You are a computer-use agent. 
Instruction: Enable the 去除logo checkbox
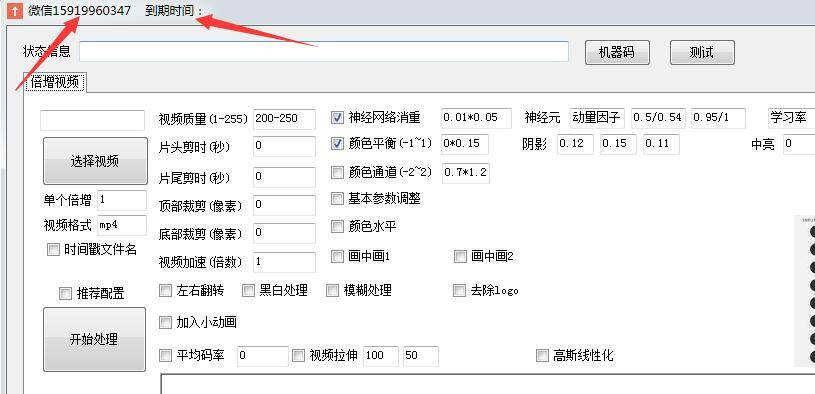459,291
